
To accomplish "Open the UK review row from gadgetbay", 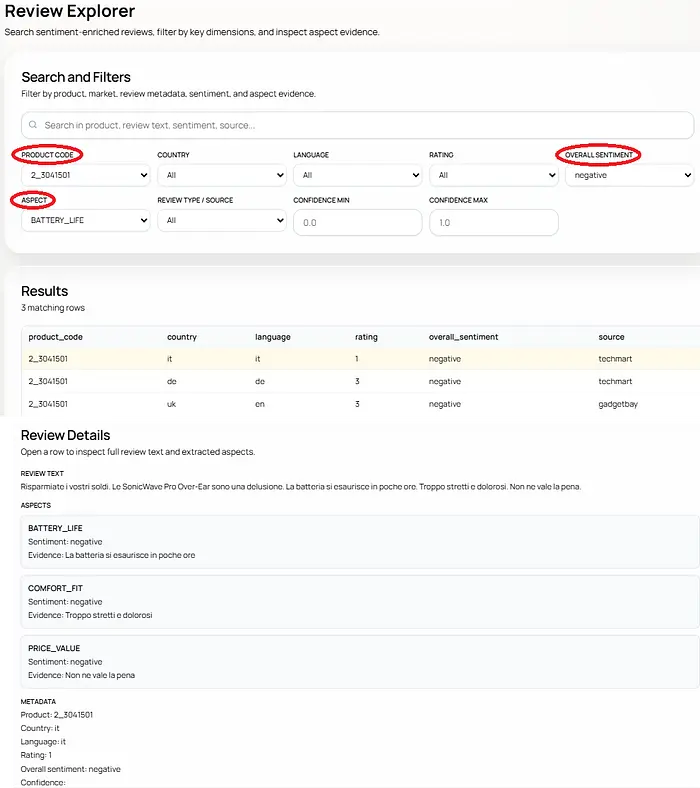I will [360, 404].
